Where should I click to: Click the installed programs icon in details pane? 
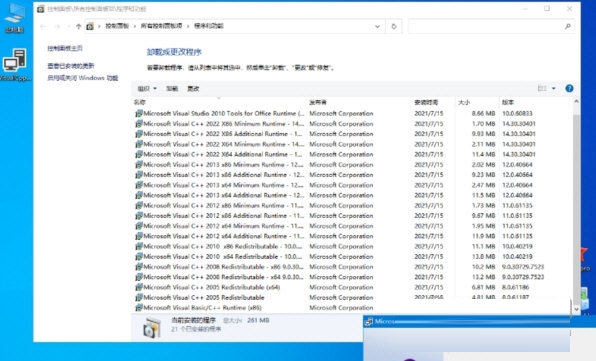point(152,327)
